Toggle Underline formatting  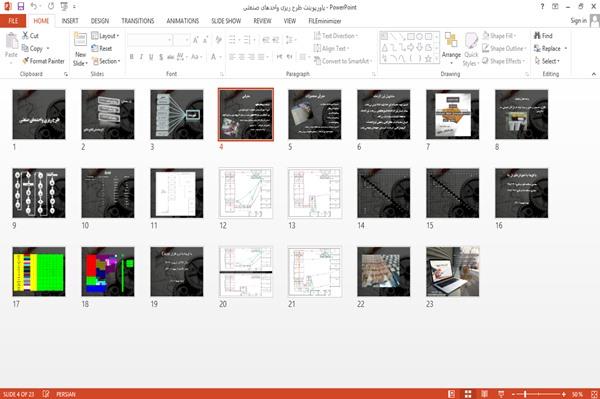point(151,57)
